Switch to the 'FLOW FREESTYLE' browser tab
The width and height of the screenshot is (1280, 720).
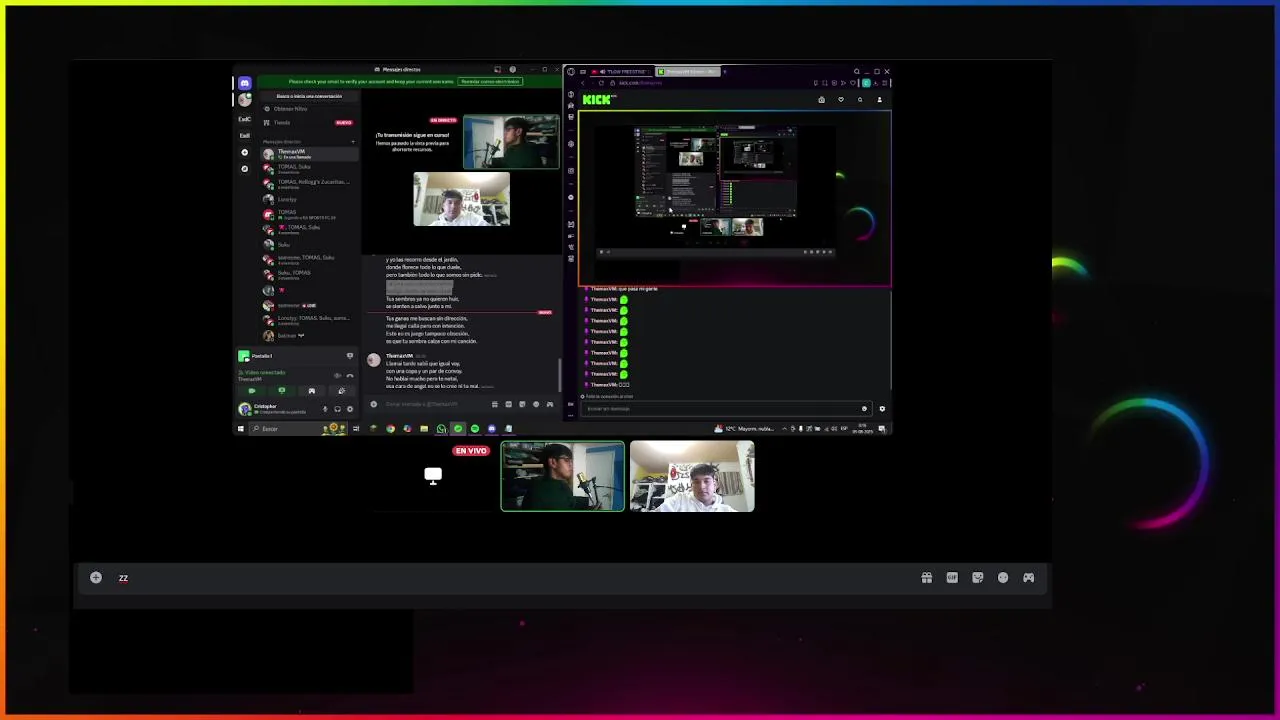pos(621,72)
